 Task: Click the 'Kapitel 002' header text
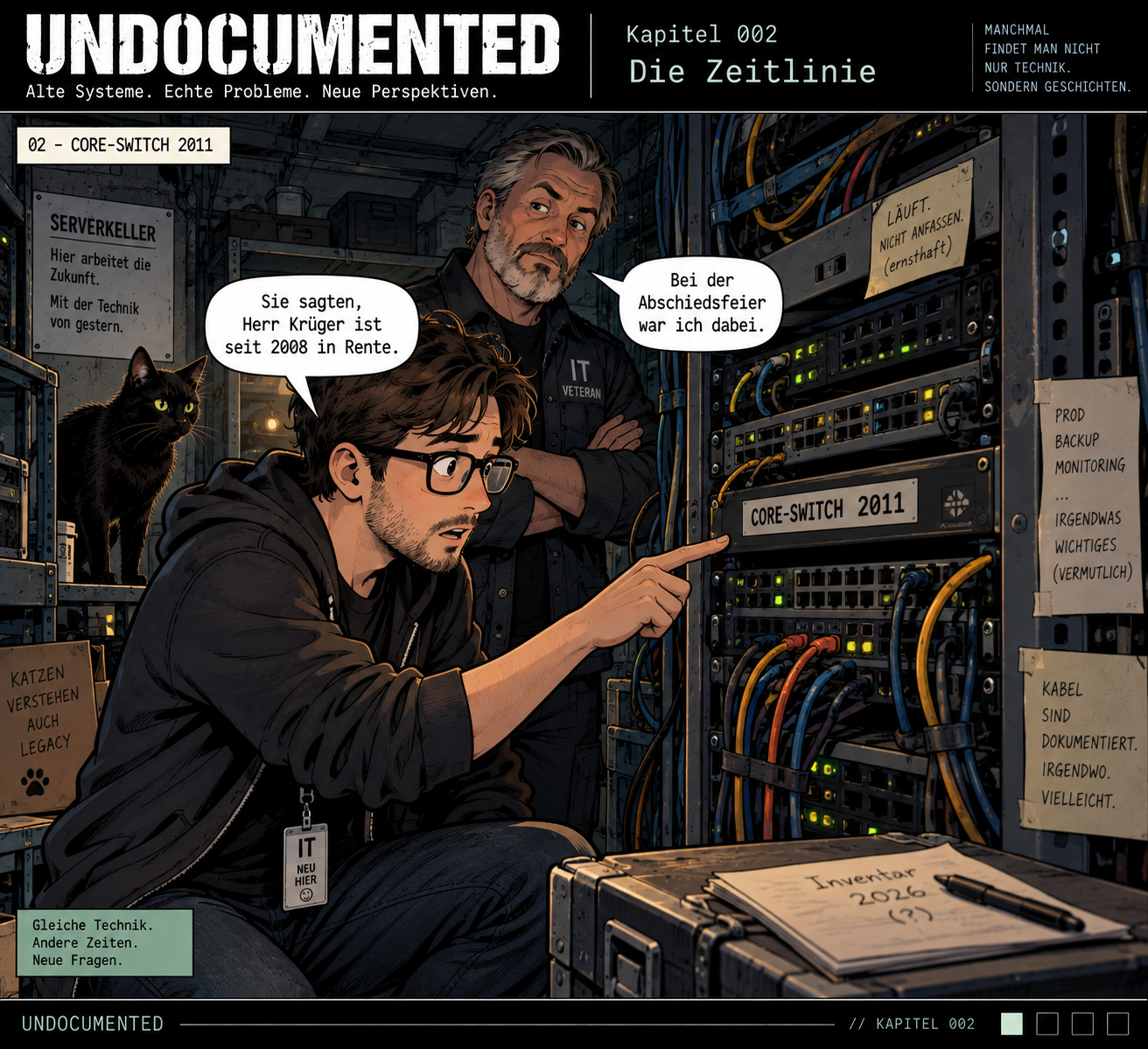pyautogui.click(x=702, y=34)
